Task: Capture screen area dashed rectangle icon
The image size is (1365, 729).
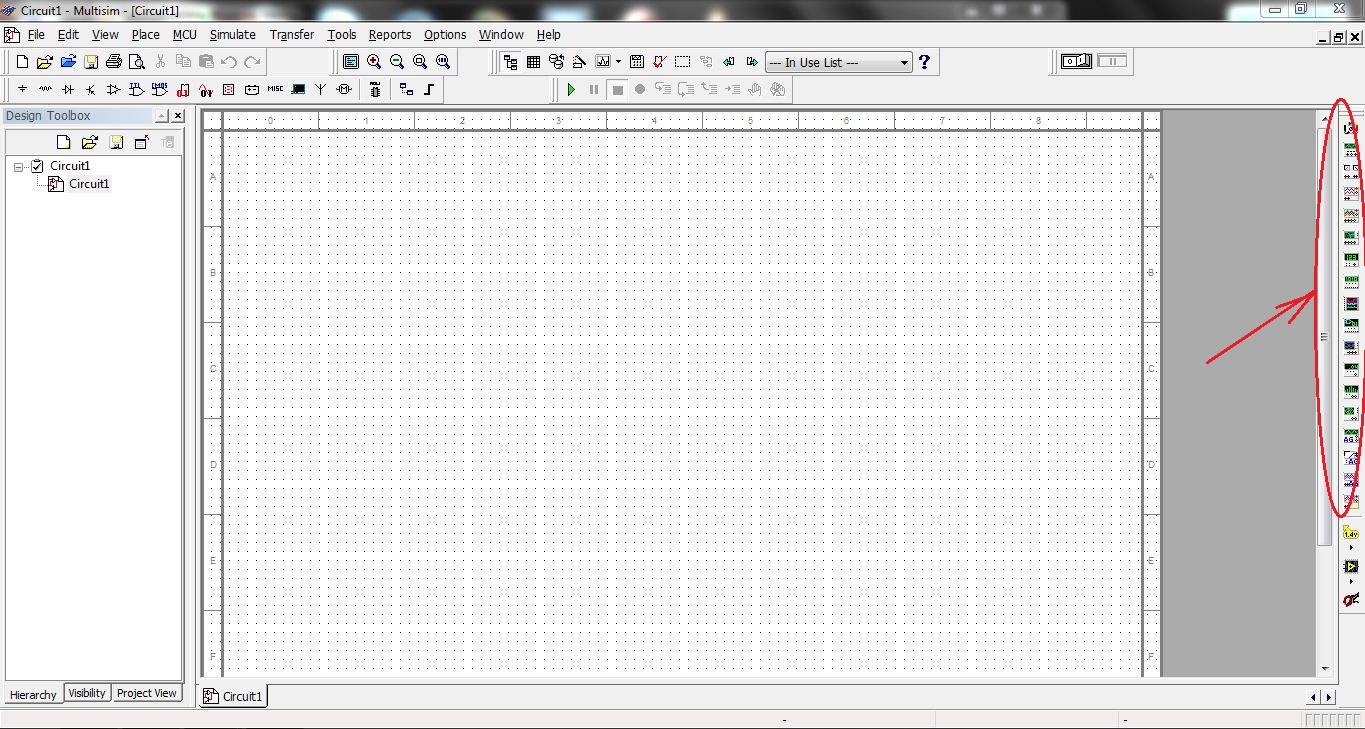Action: point(682,62)
